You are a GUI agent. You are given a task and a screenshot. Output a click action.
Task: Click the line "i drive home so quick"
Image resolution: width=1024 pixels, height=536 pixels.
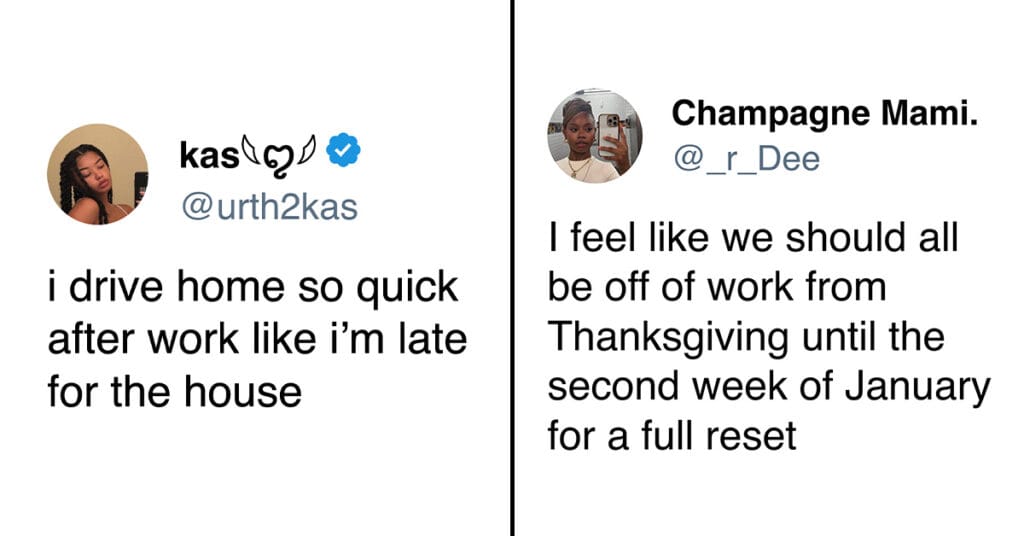[252, 289]
